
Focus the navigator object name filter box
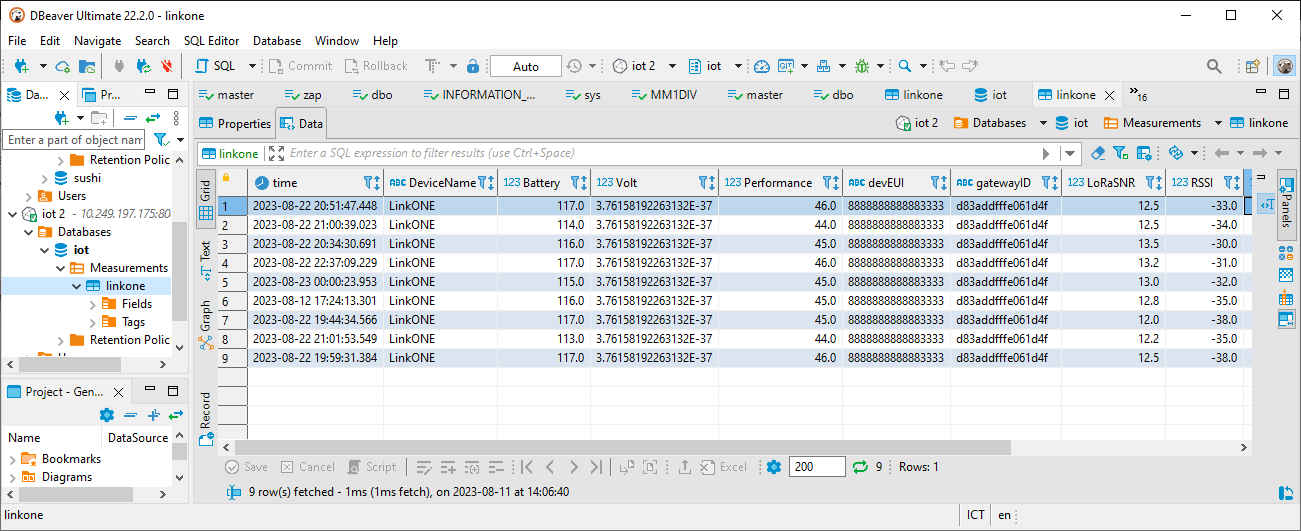click(x=75, y=140)
